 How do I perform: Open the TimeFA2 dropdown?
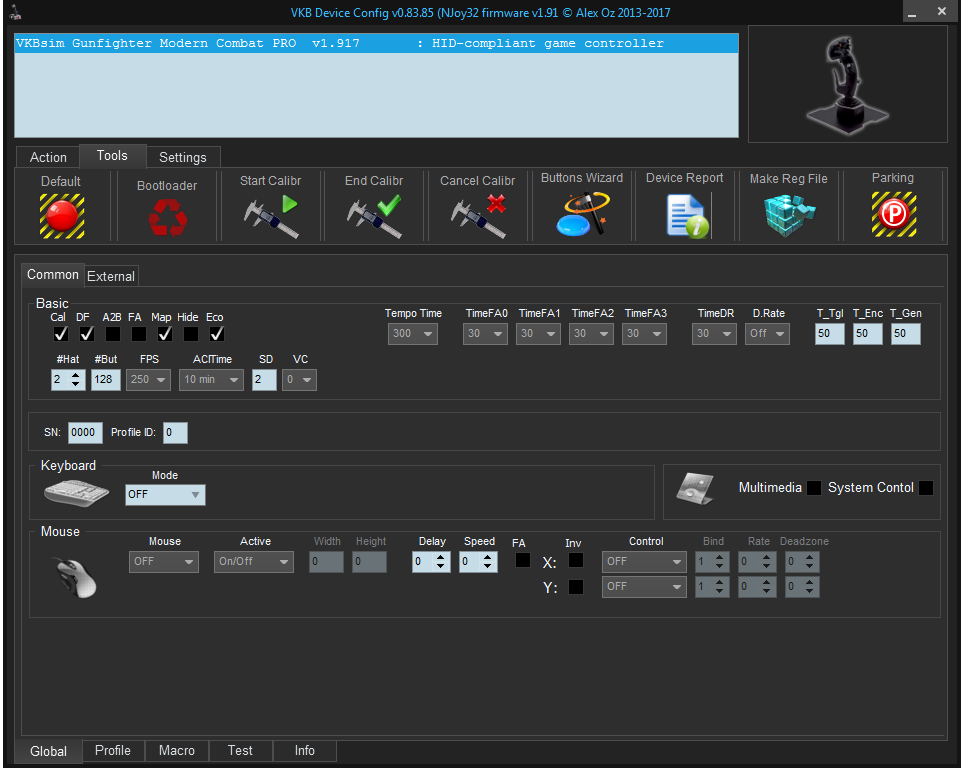(591, 334)
